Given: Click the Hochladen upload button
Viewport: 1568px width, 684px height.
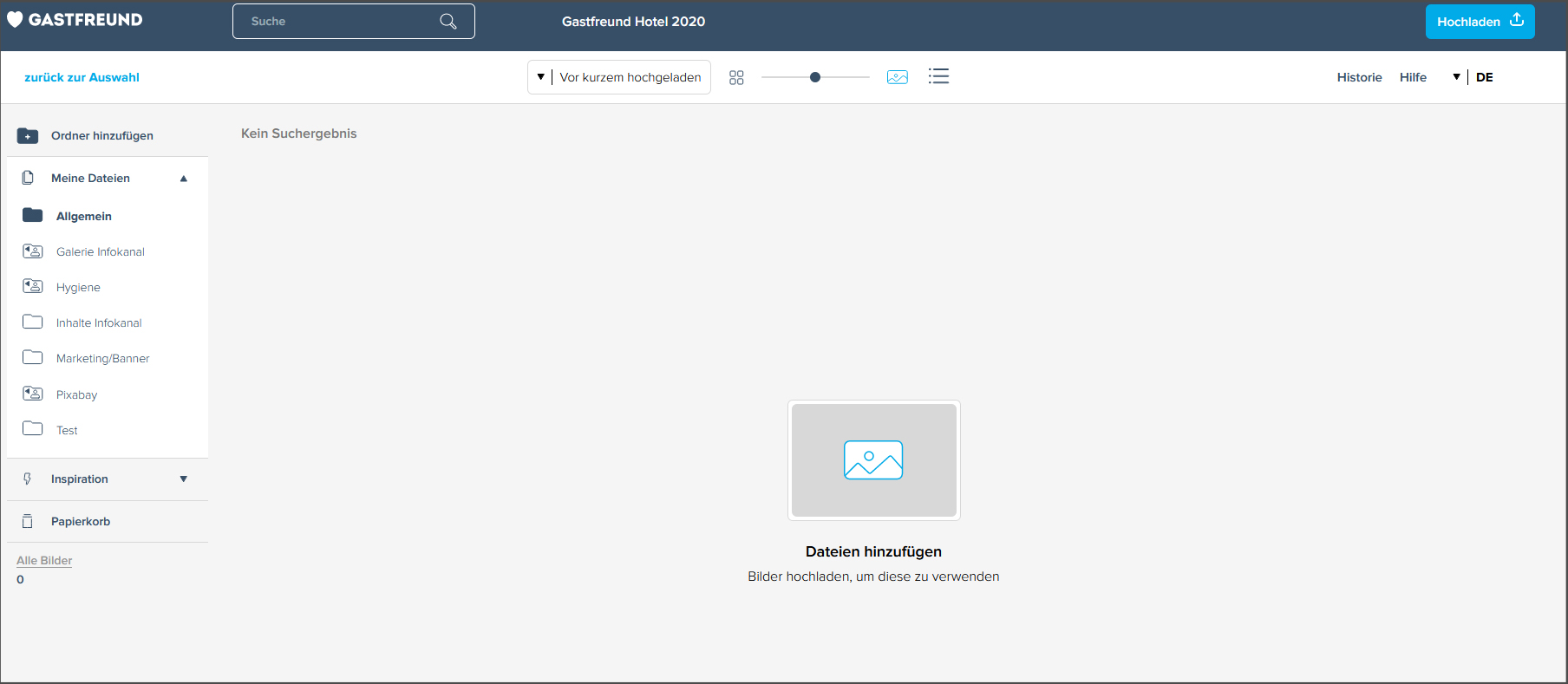Looking at the screenshot, I should [1480, 22].
